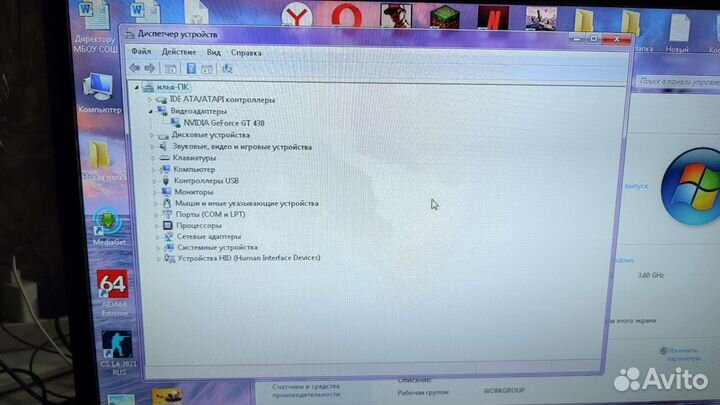This screenshot has width=720, height=405.
Task: Open the Справка menu
Action: pyautogui.click(x=246, y=52)
